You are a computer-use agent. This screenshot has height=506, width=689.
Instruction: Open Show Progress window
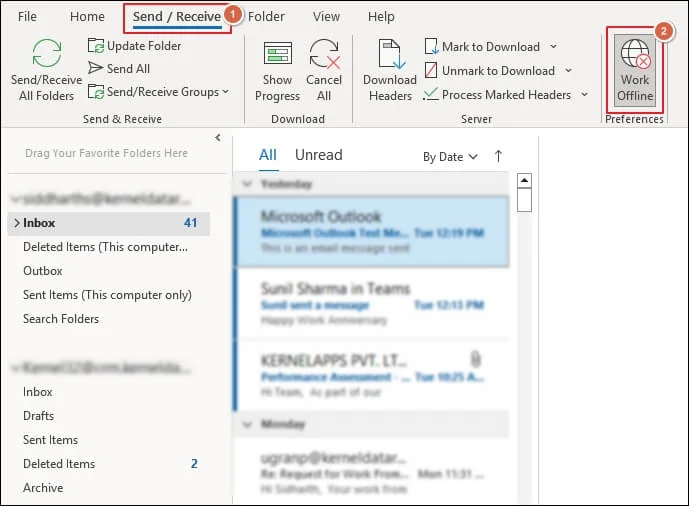click(277, 56)
